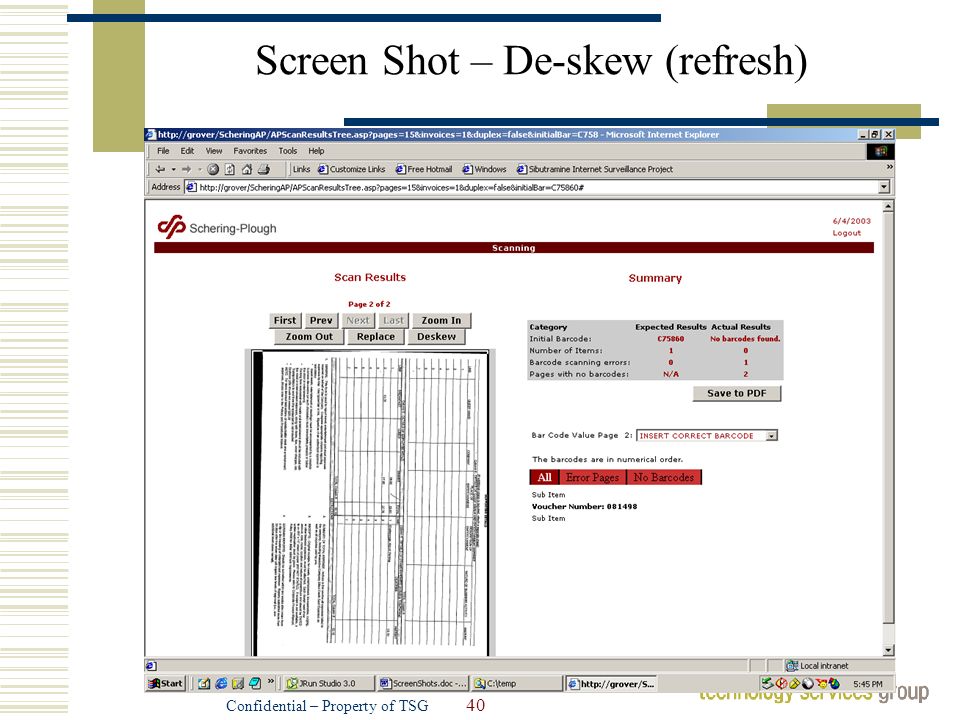
Task: Click the Deskew button
Action: tap(437, 337)
